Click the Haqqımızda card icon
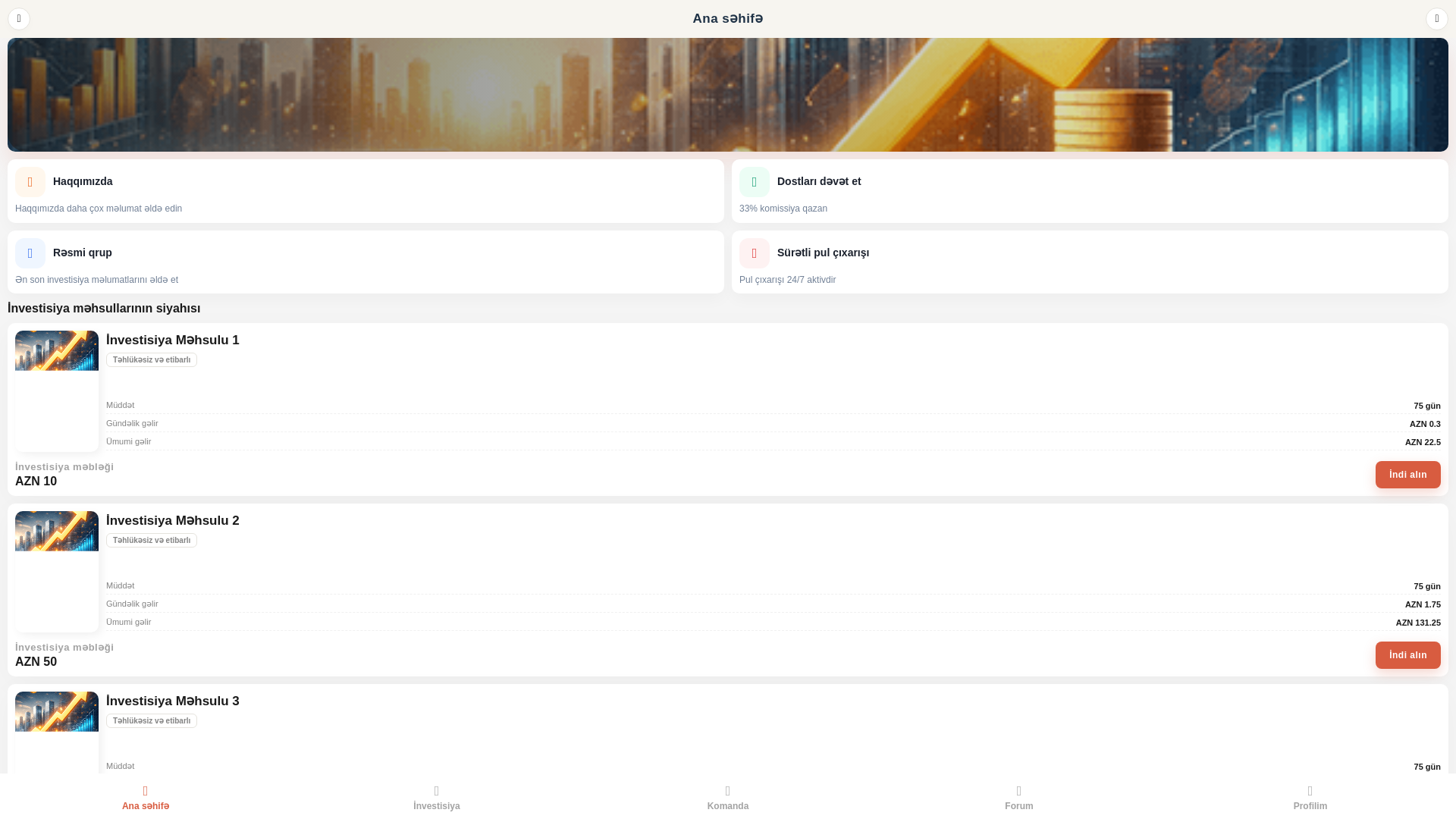This screenshot has height=819, width=1456. [x=30, y=182]
